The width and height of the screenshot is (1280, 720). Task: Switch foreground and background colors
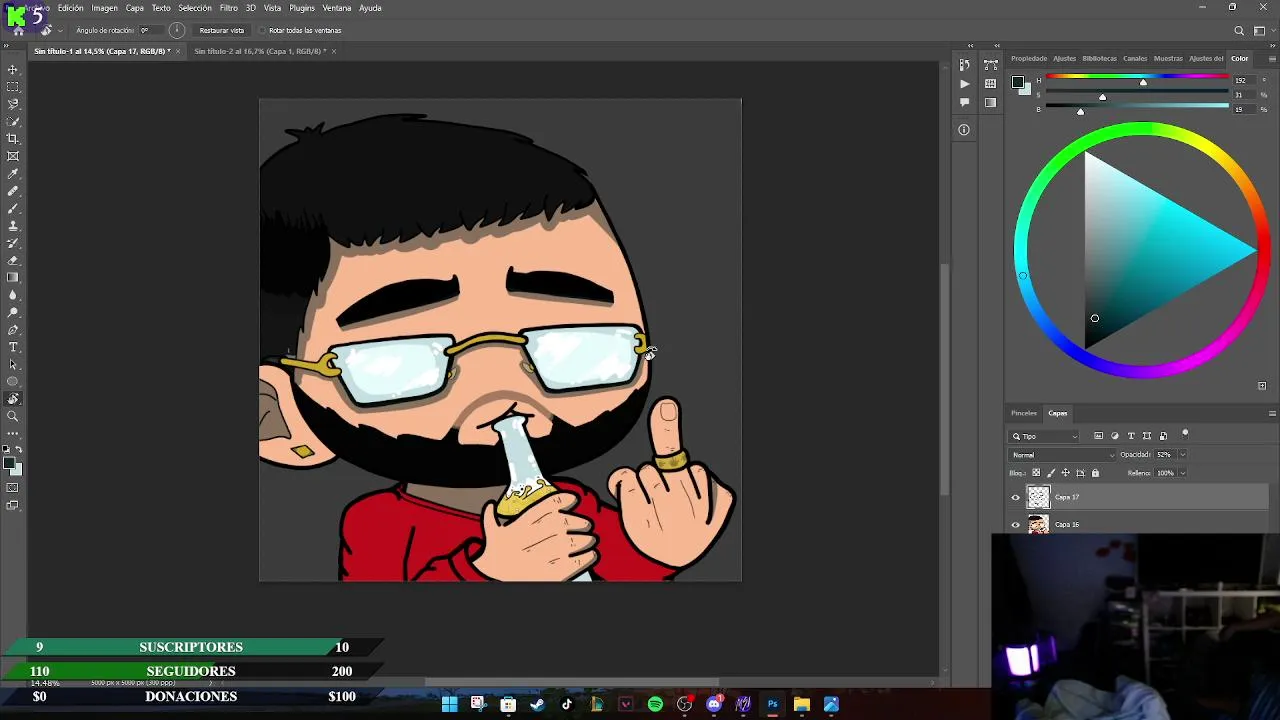pyautogui.click(x=19, y=450)
